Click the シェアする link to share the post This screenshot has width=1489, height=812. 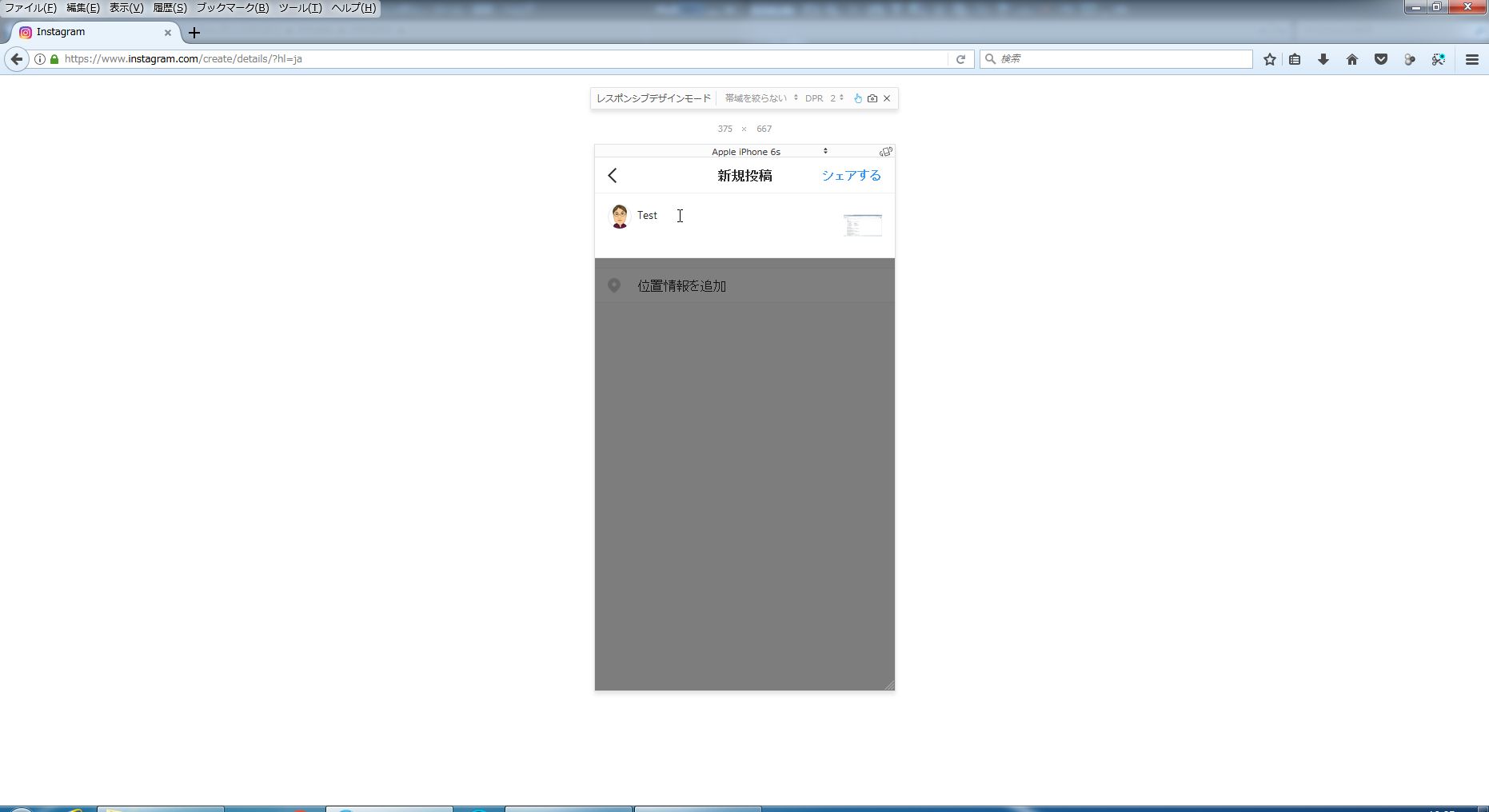click(851, 176)
